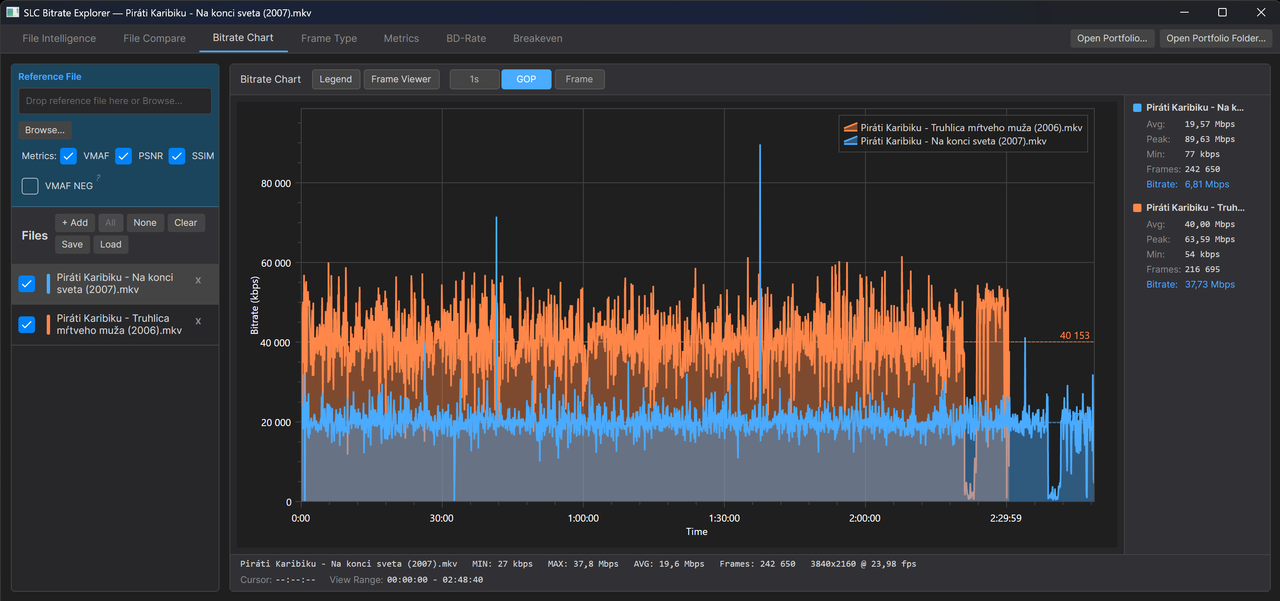
Task: Remove Na konci sveta file with X
Action: [x=198, y=281]
